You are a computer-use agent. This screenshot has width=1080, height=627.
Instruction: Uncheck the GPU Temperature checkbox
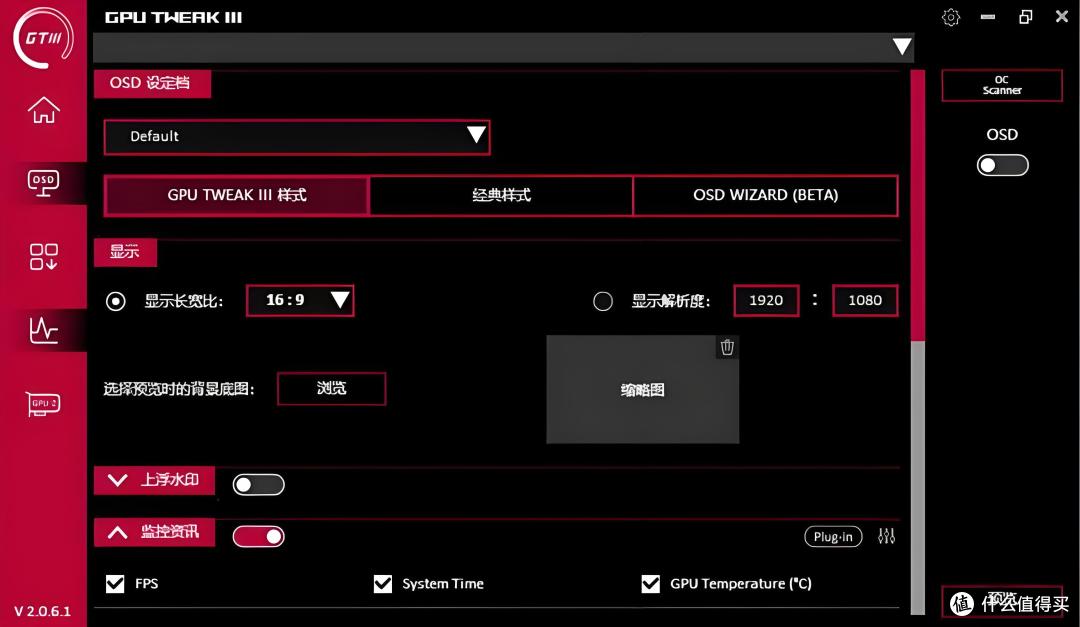pos(650,584)
